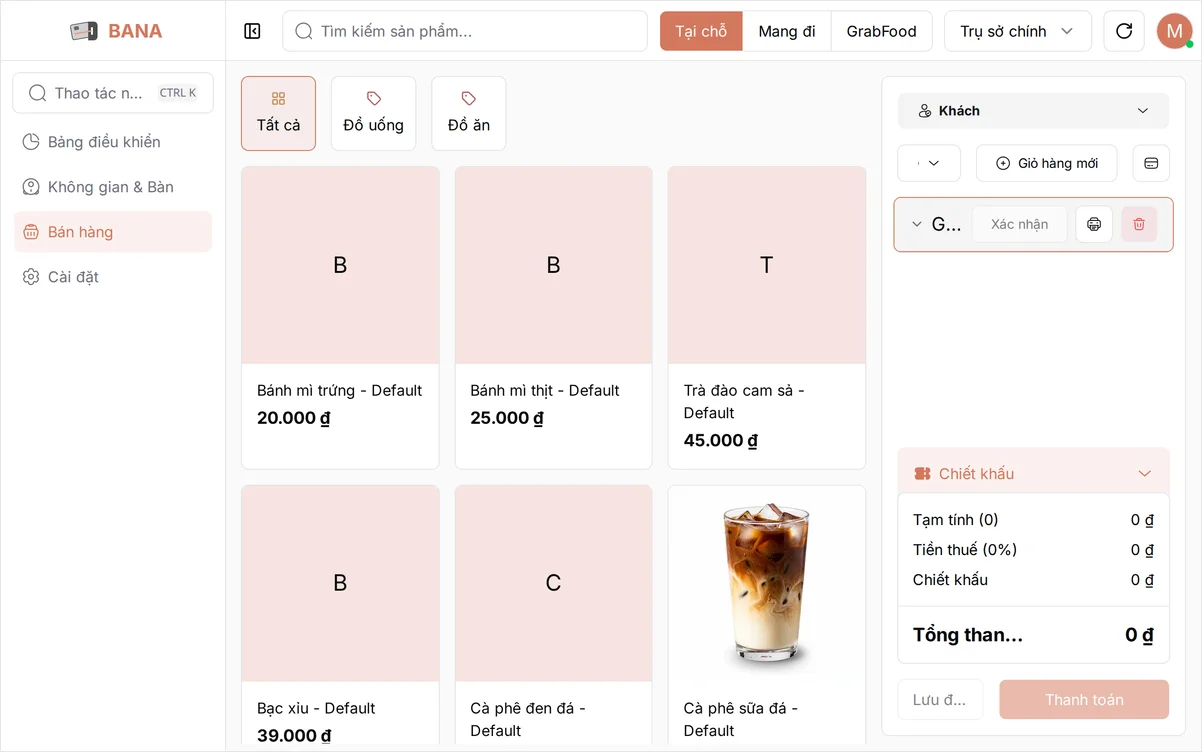
Task: Click Tiền thuế (0%) label
Action: [x=965, y=550]
